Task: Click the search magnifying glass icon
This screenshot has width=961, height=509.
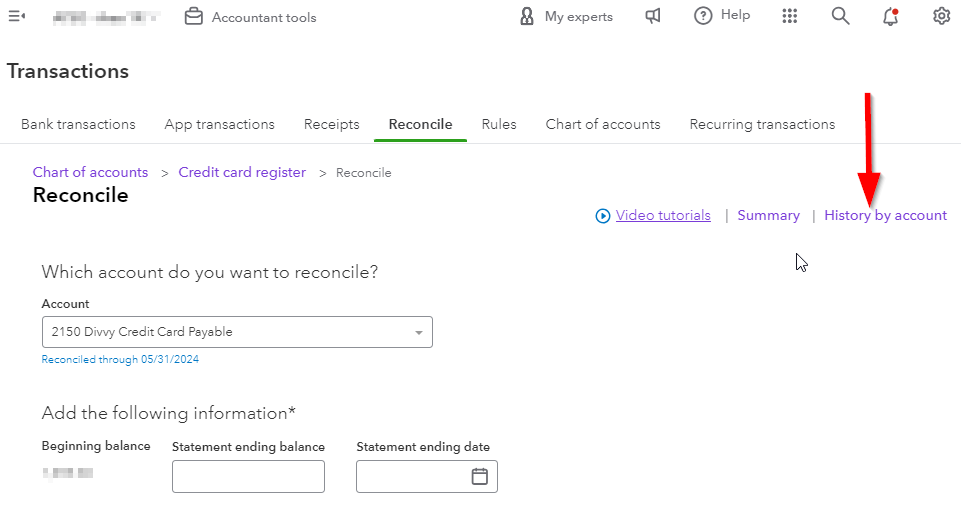Action: click(840, 16)
